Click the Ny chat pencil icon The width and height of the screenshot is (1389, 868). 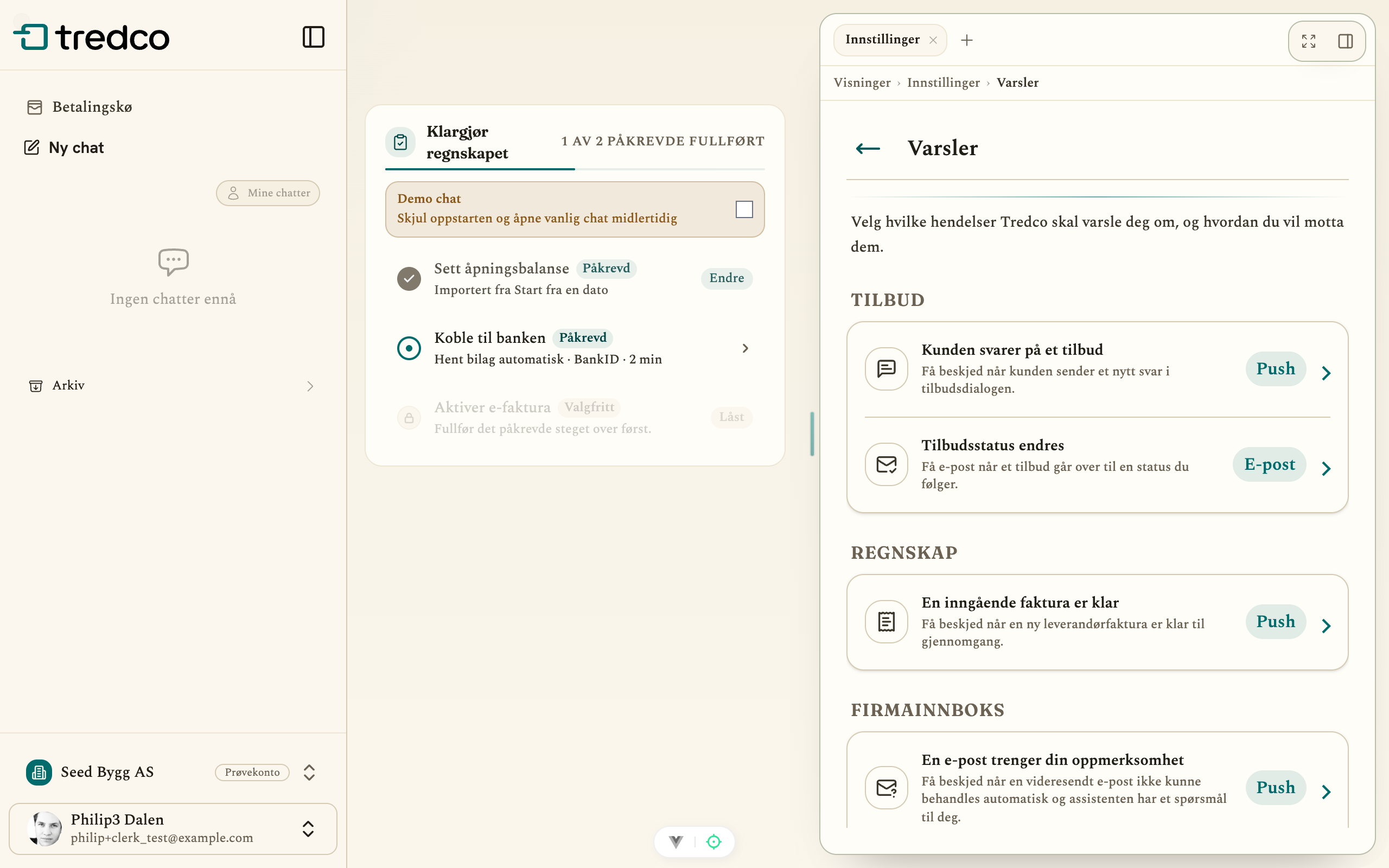tap(31, 148)
